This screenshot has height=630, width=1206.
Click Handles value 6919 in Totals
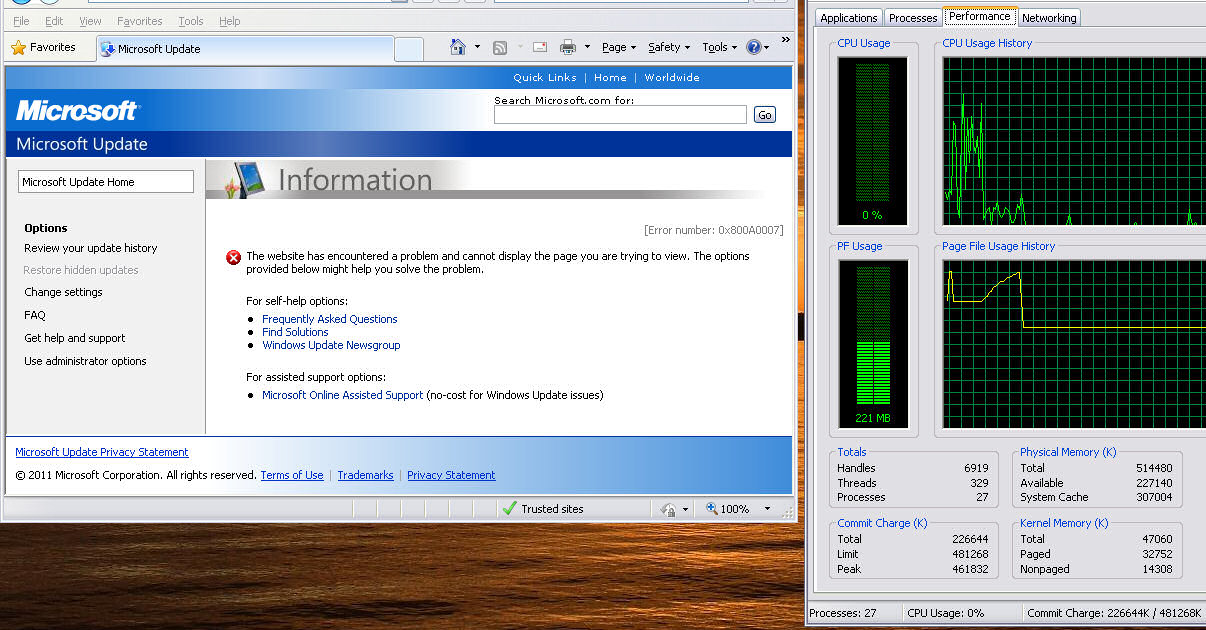976,468
